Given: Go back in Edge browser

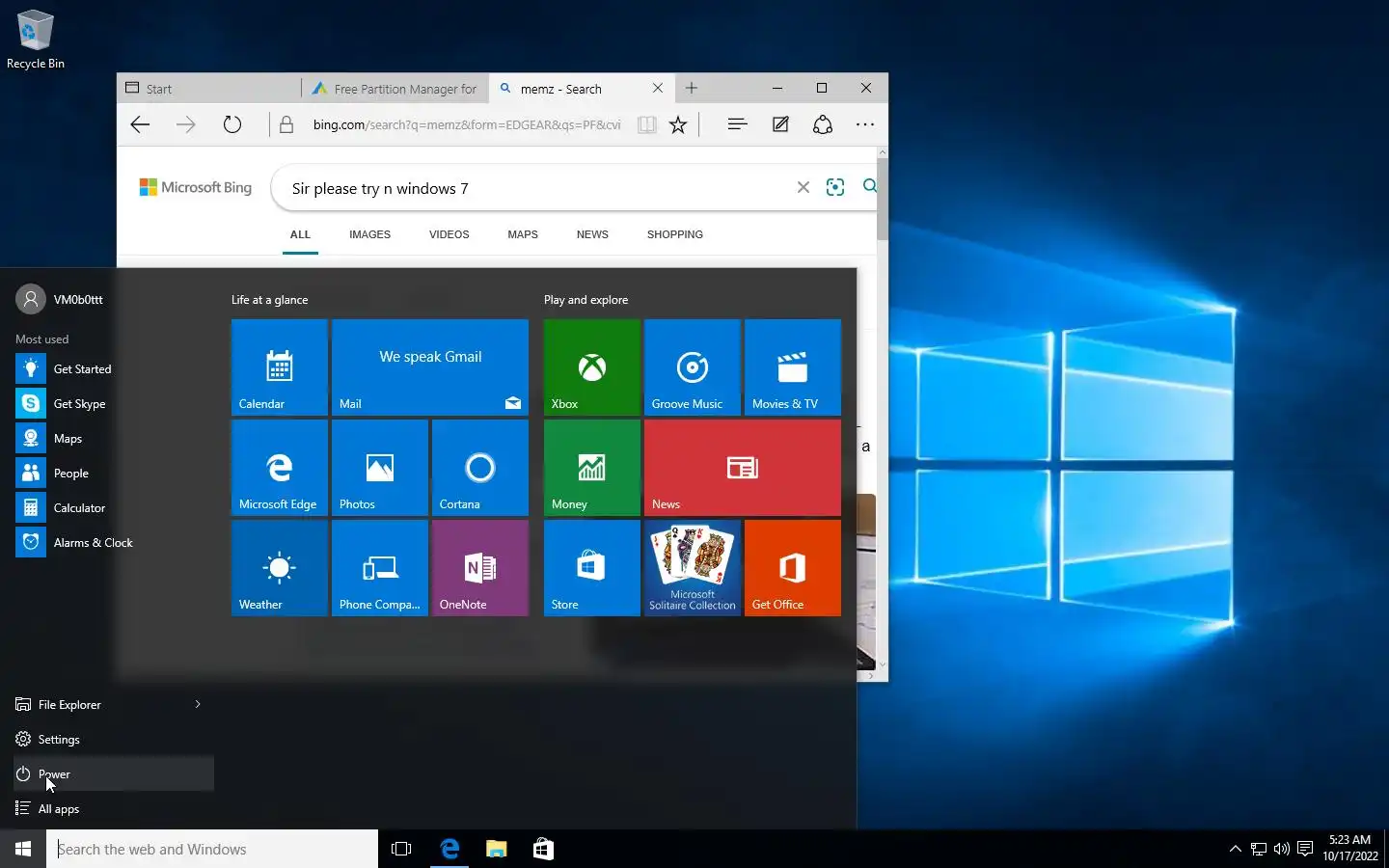Looking at the screenshot, I should pyautogui.click(x=141, y=124).
